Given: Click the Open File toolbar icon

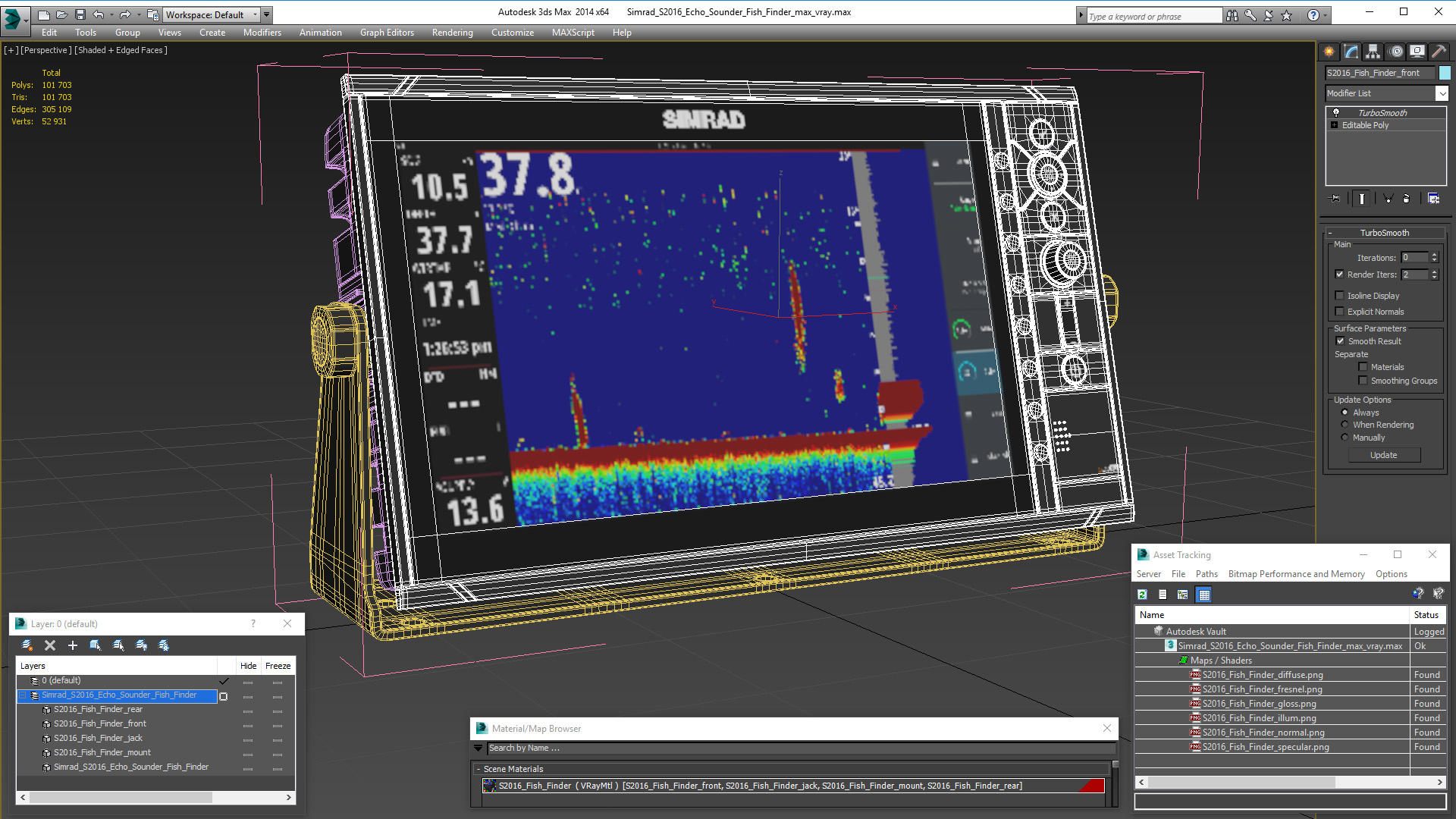Looking at the screenshot, I should pyautogui.click(x=62, y=14).
